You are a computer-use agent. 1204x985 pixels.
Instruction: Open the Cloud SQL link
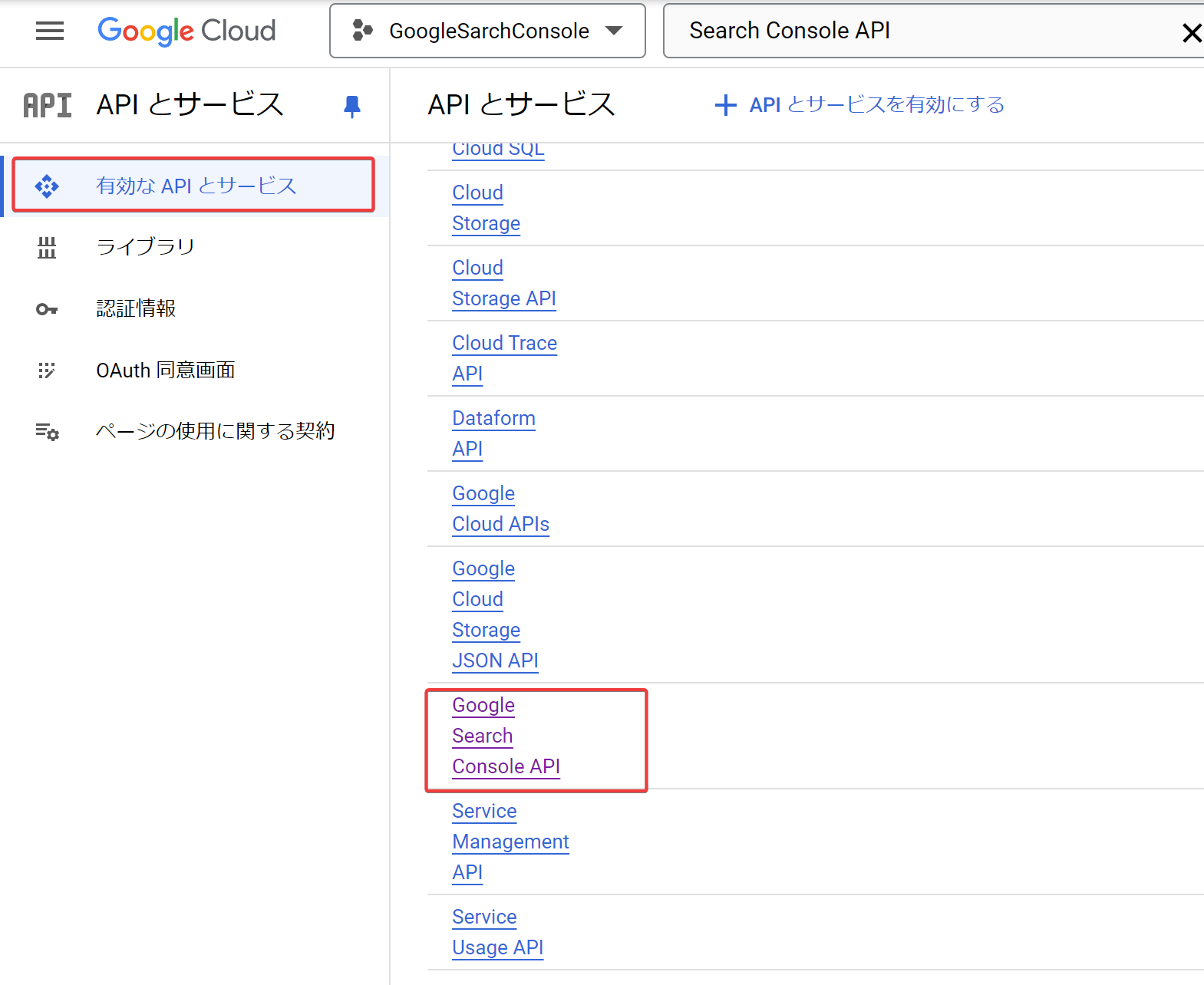(498, 150)
